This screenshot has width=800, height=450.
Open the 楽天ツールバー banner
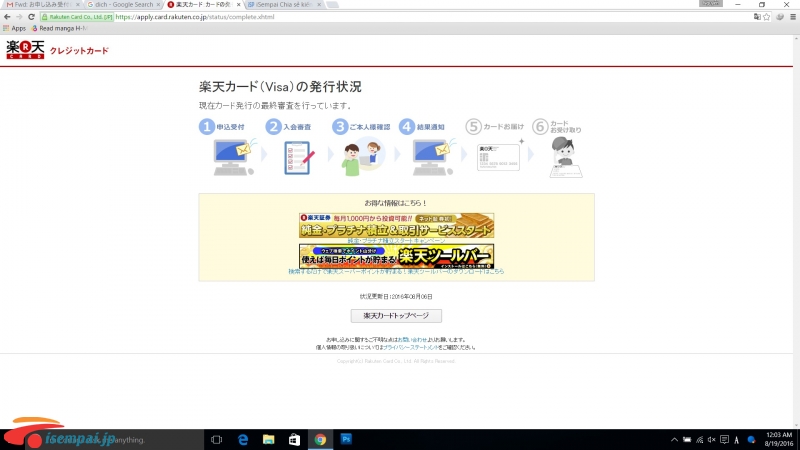(396, 256)
